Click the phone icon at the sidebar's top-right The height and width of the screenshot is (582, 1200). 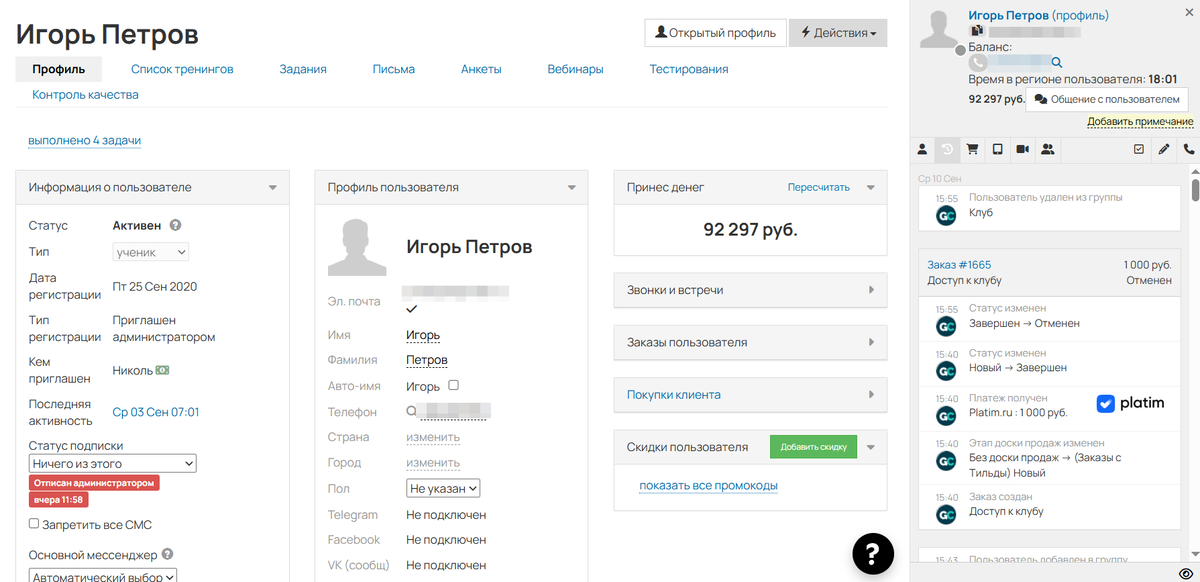coord(1189,149)
